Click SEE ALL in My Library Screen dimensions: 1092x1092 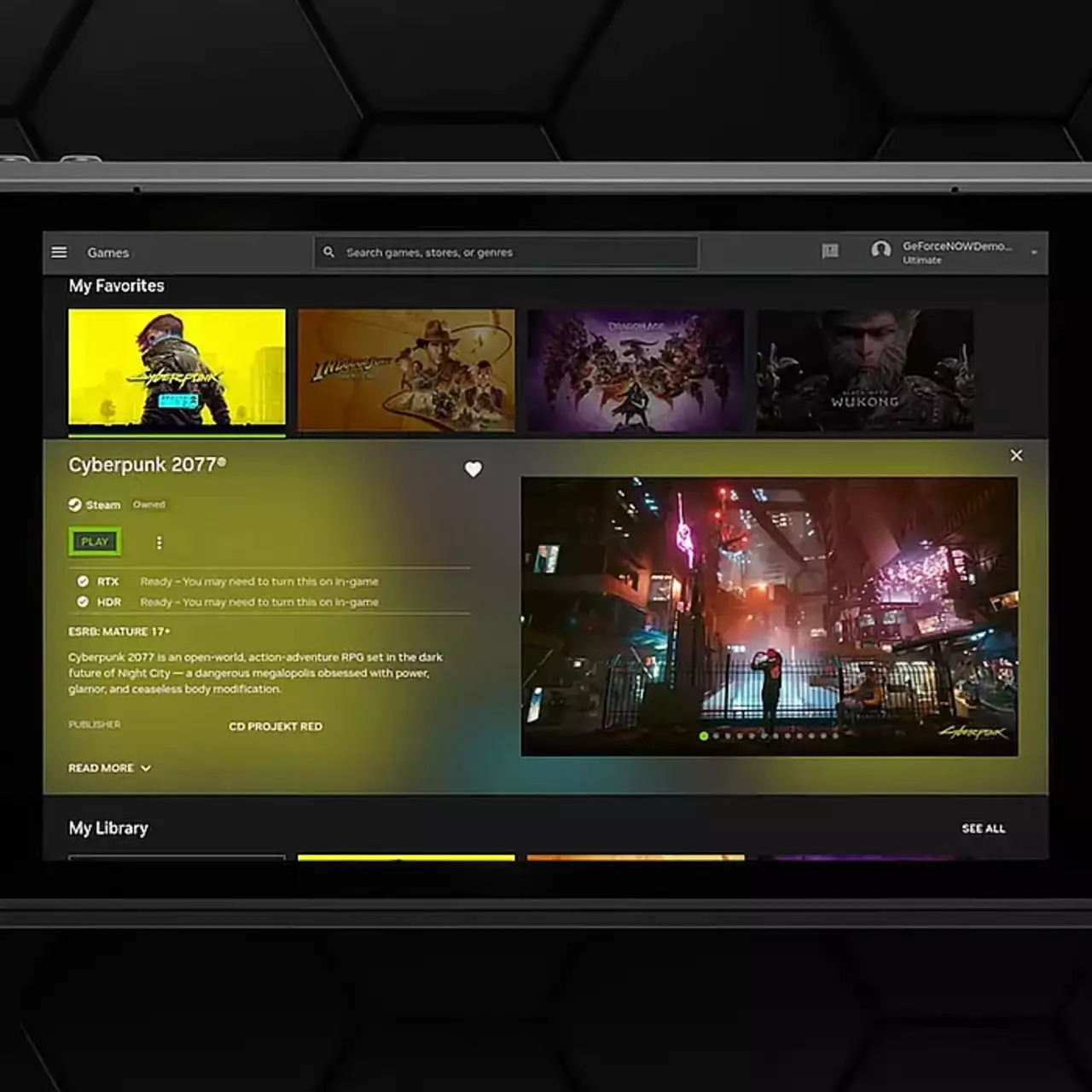point(983,828)
